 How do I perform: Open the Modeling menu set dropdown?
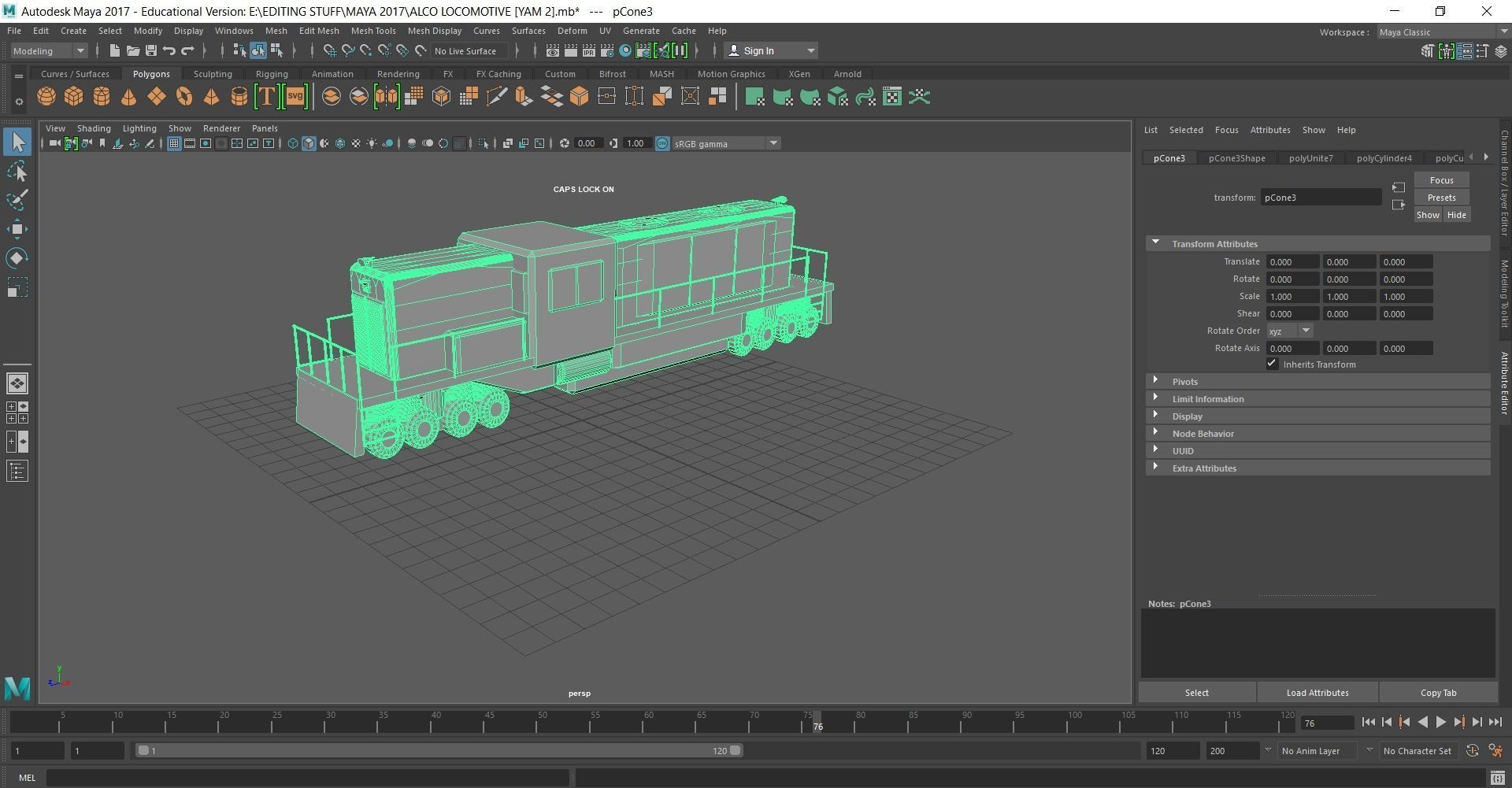point(49,50)
